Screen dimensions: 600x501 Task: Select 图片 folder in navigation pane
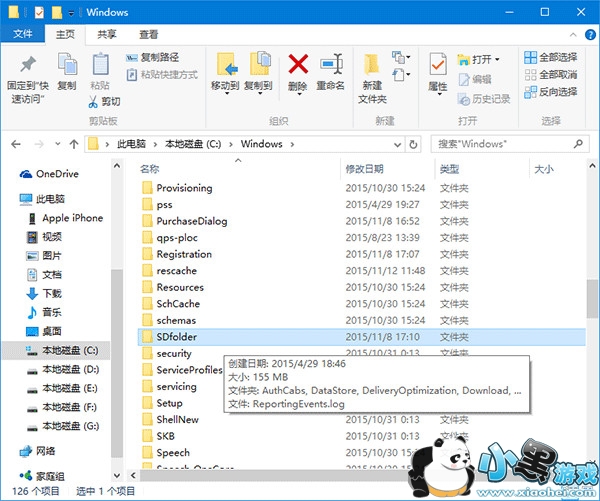pyautogui.click(x=44, y=256)
